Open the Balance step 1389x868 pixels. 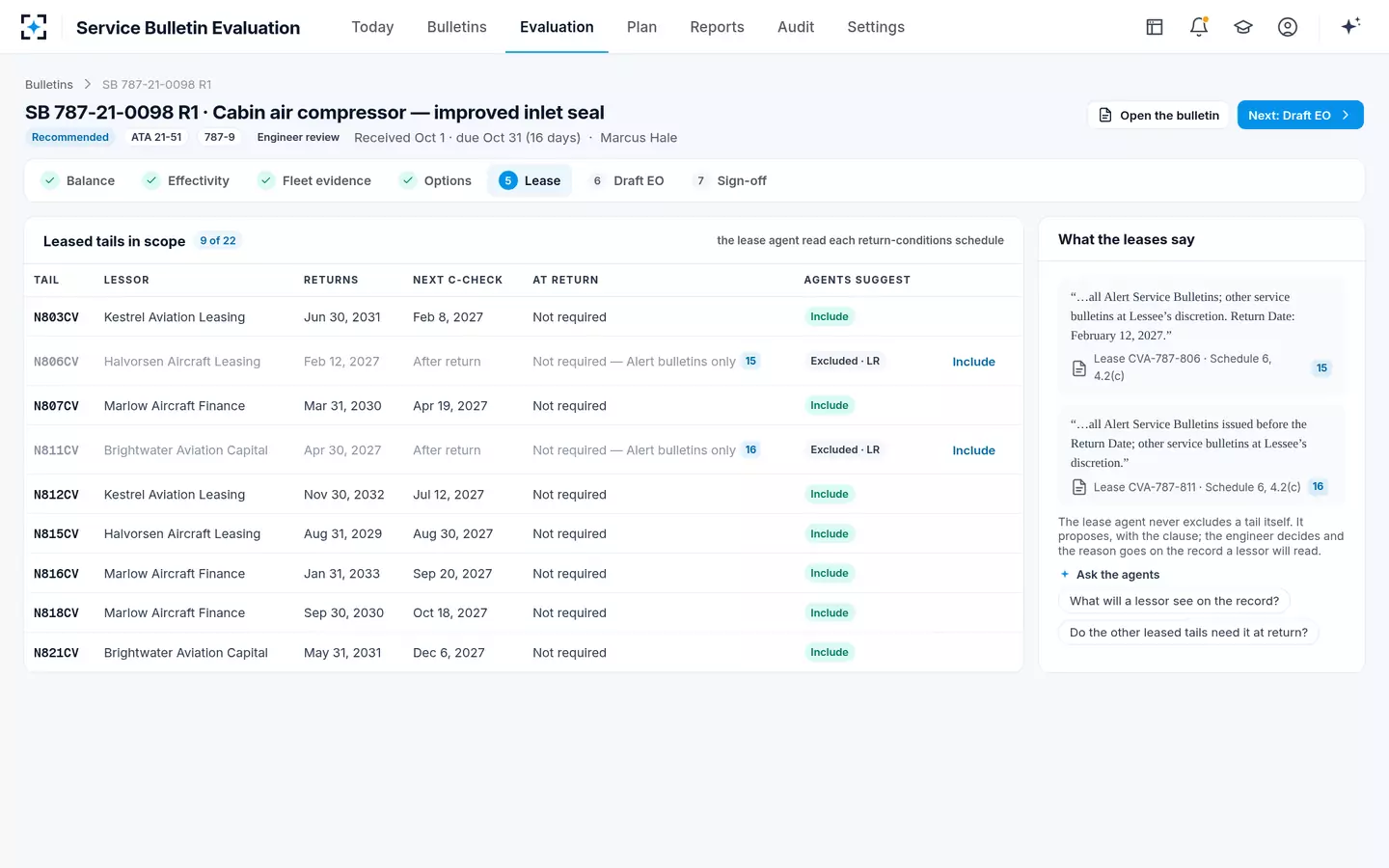coord(78,181)
